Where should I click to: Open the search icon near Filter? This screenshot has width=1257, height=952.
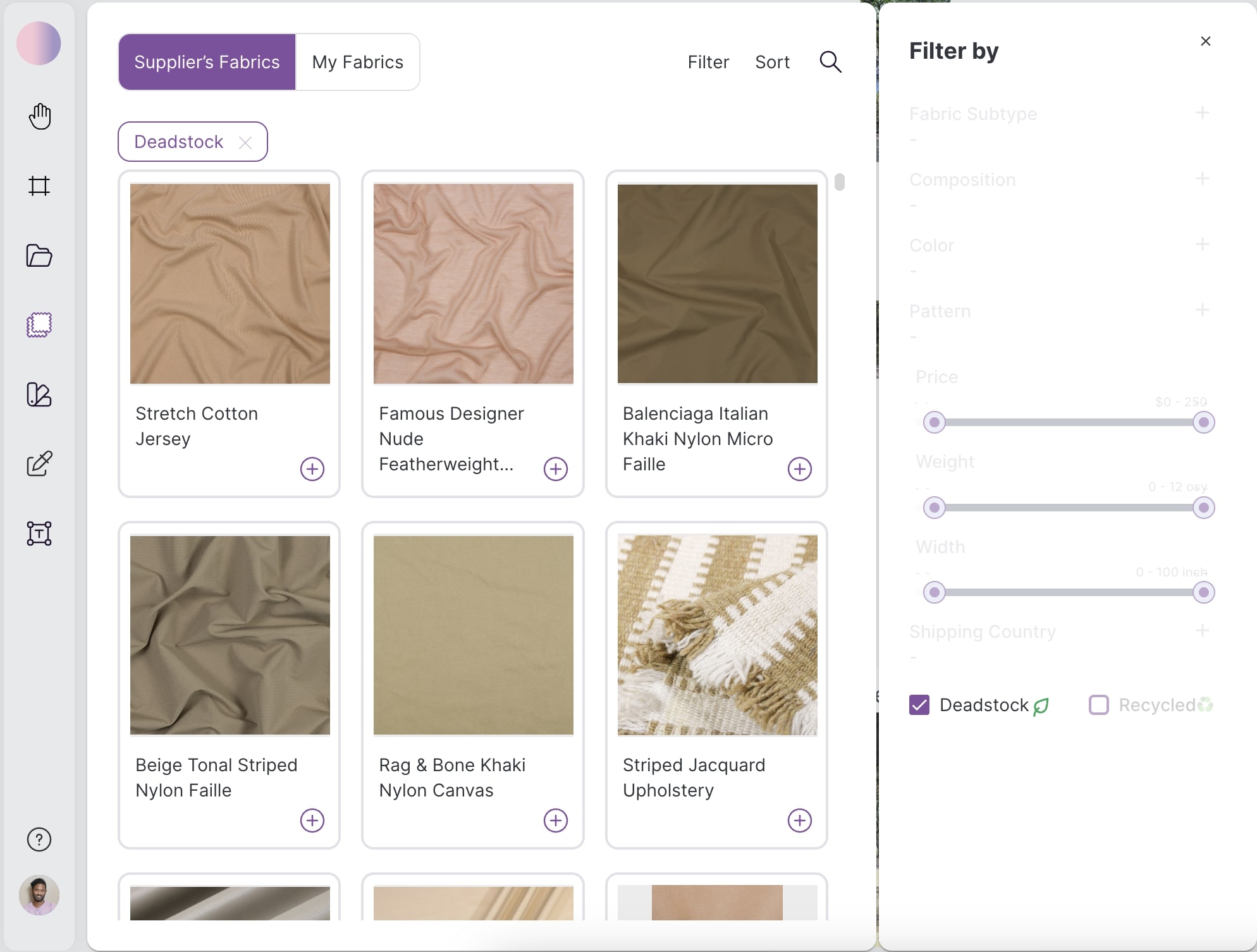click(830, 61)
